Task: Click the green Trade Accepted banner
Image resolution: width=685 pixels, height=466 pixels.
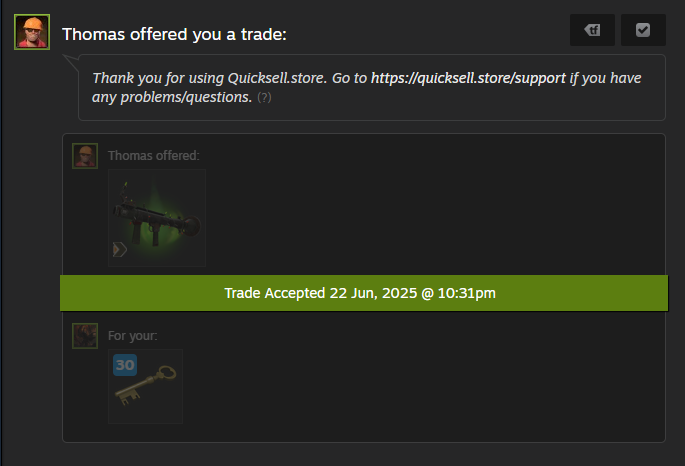Action: (x=364, y=293)
